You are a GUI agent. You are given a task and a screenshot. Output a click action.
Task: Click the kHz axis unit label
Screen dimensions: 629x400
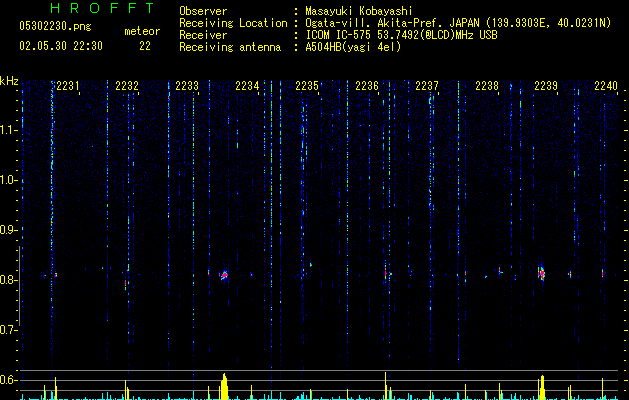[9, 81]
